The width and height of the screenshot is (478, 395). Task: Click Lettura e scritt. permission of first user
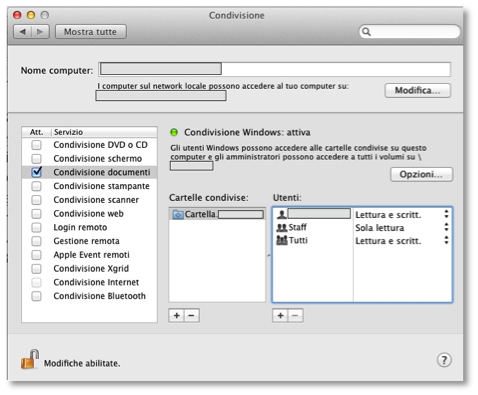(388, 215)
